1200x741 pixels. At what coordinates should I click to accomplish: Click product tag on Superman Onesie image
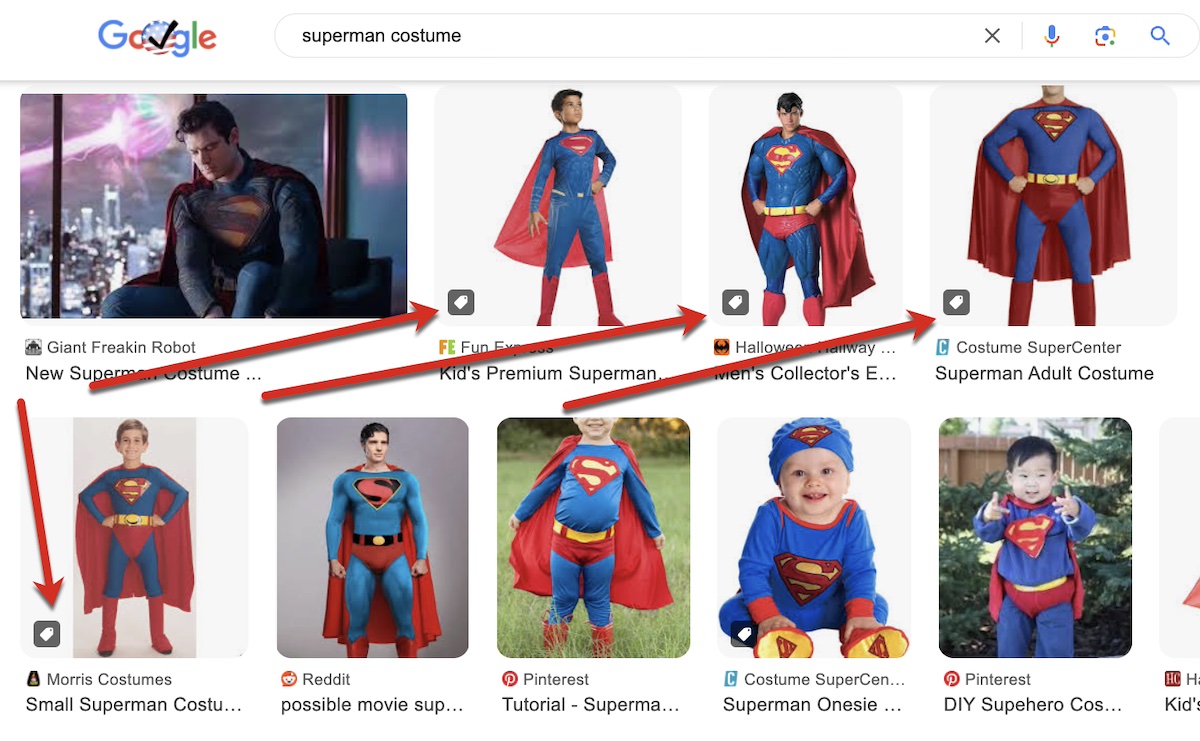coord(743,633)
